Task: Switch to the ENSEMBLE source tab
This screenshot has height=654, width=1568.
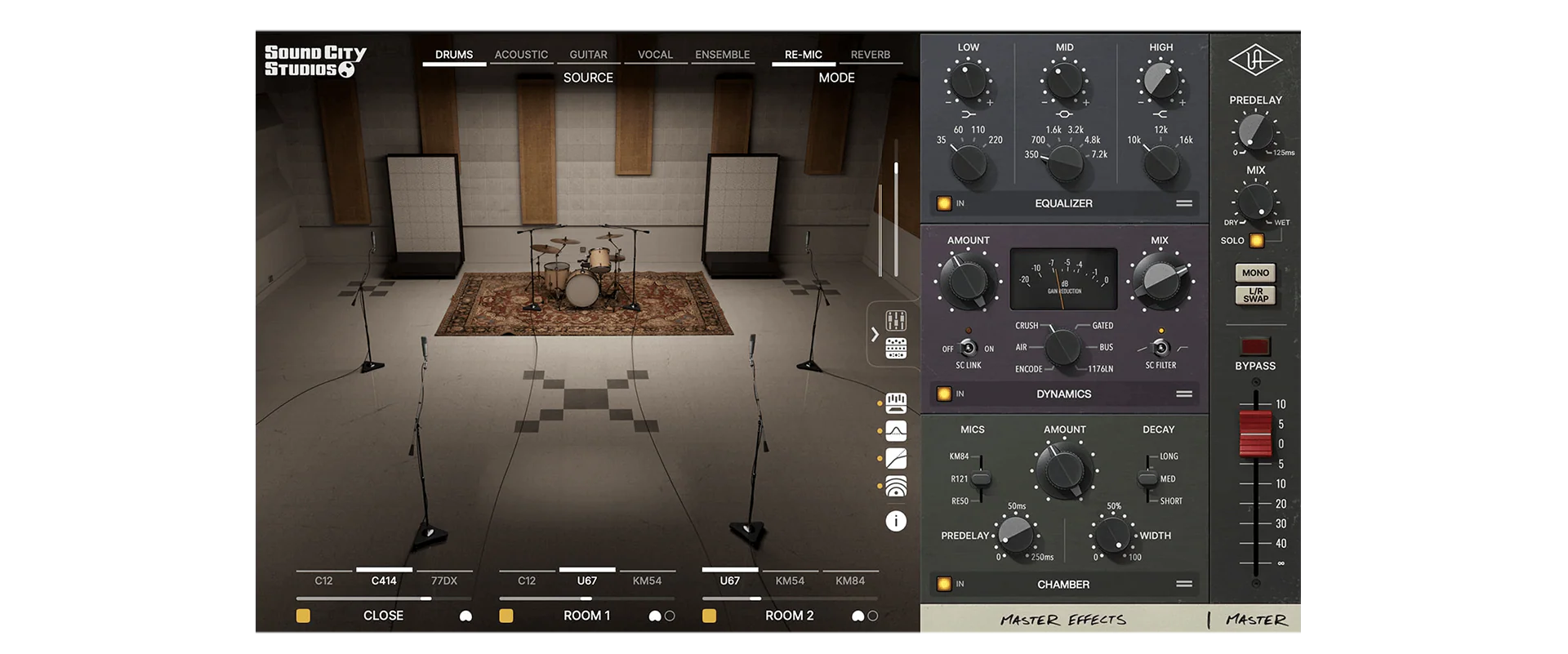Action: pyautogui.click(x=722, y=55)
